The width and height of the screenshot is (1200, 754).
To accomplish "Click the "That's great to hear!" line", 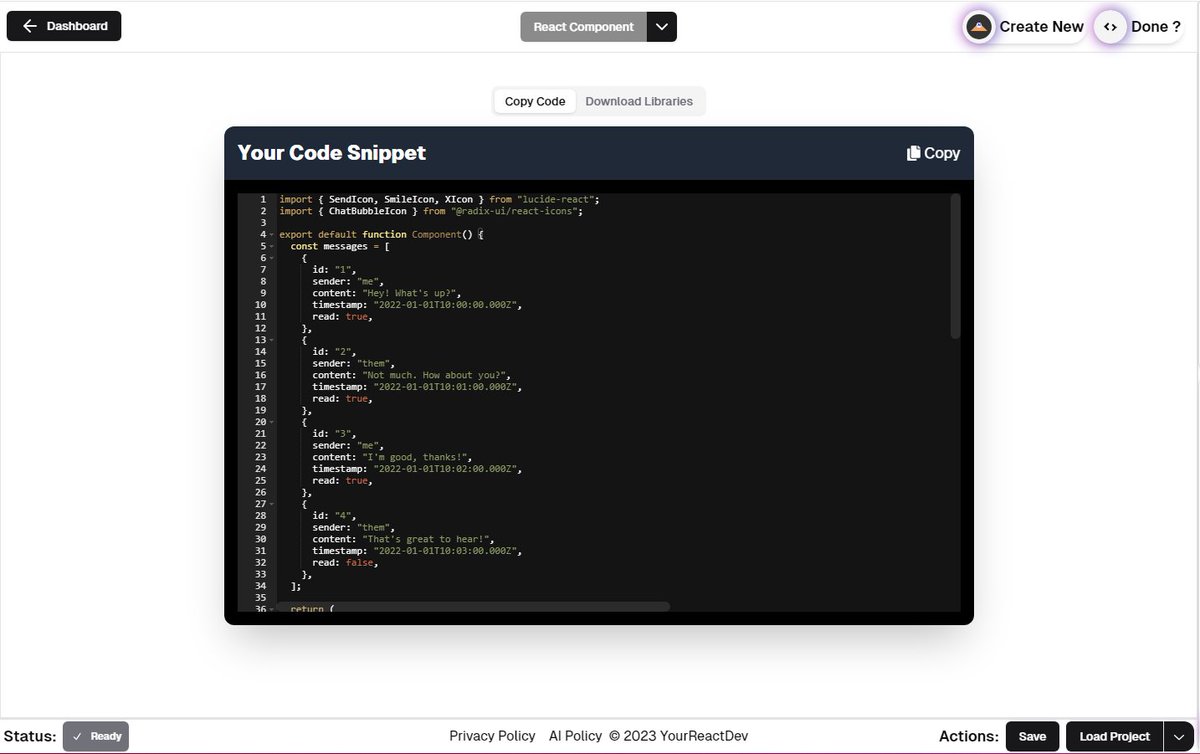I will point(402,539).
